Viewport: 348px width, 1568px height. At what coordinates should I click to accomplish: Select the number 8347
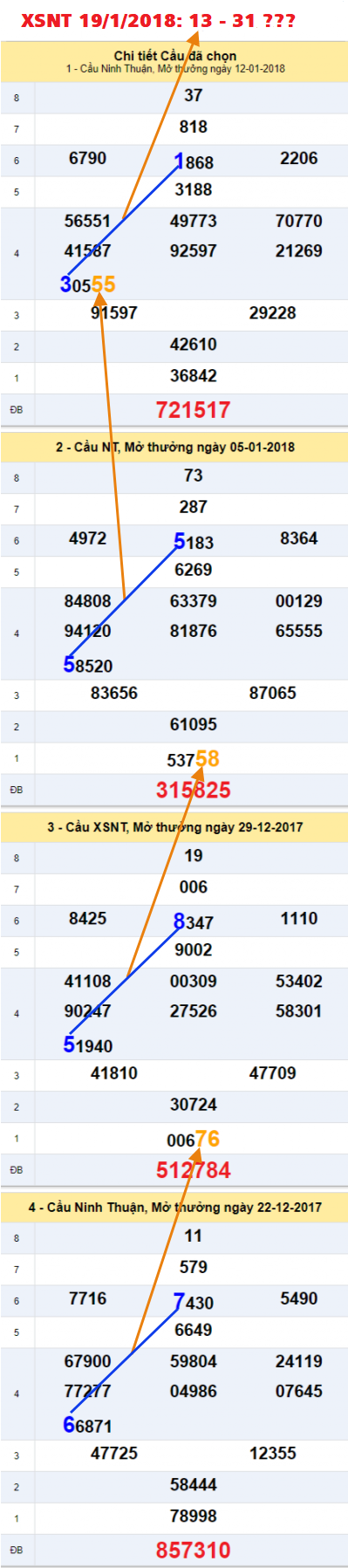point(194,921)
